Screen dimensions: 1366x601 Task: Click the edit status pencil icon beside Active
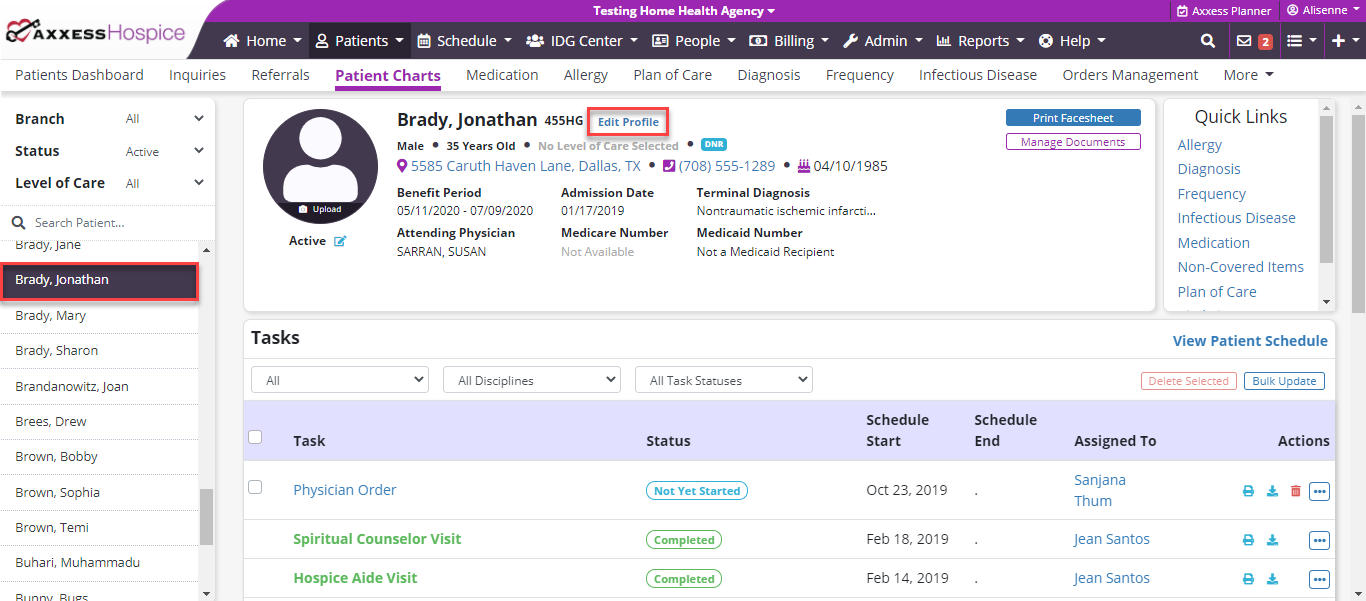click(x=340, y=241)
